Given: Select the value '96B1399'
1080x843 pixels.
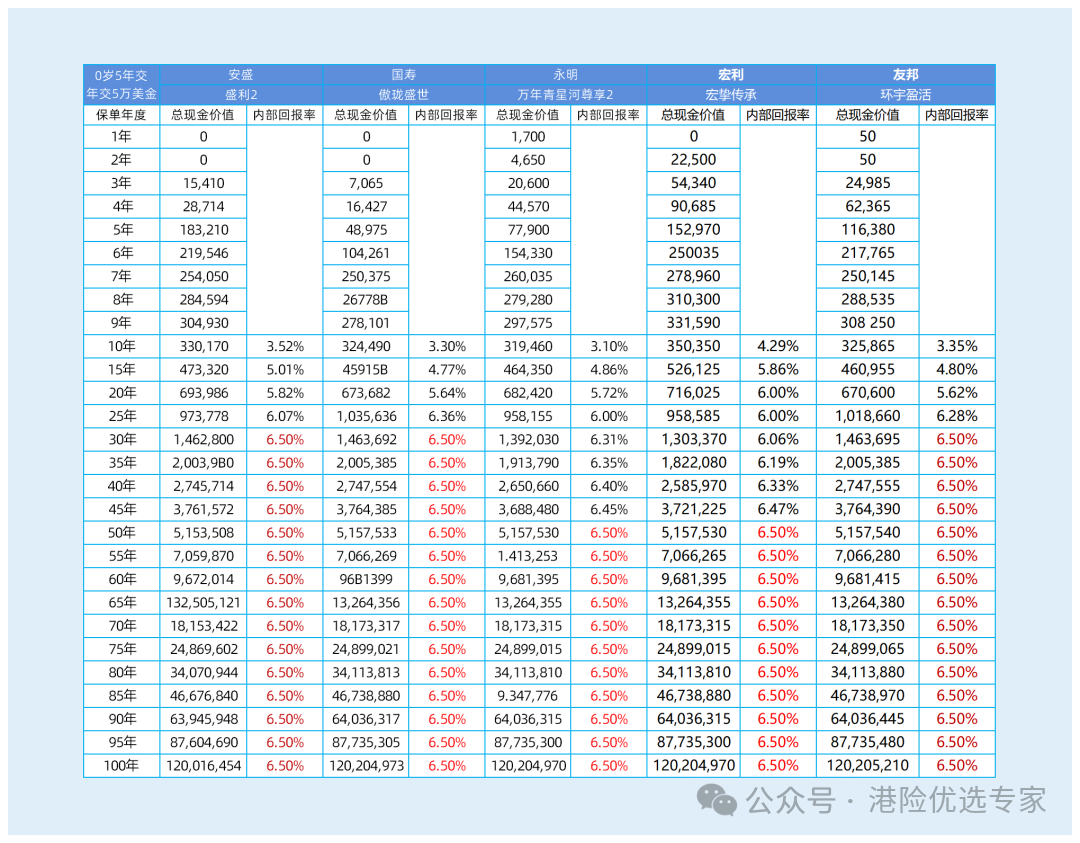Looking at the screenshot, I should 366,580.
